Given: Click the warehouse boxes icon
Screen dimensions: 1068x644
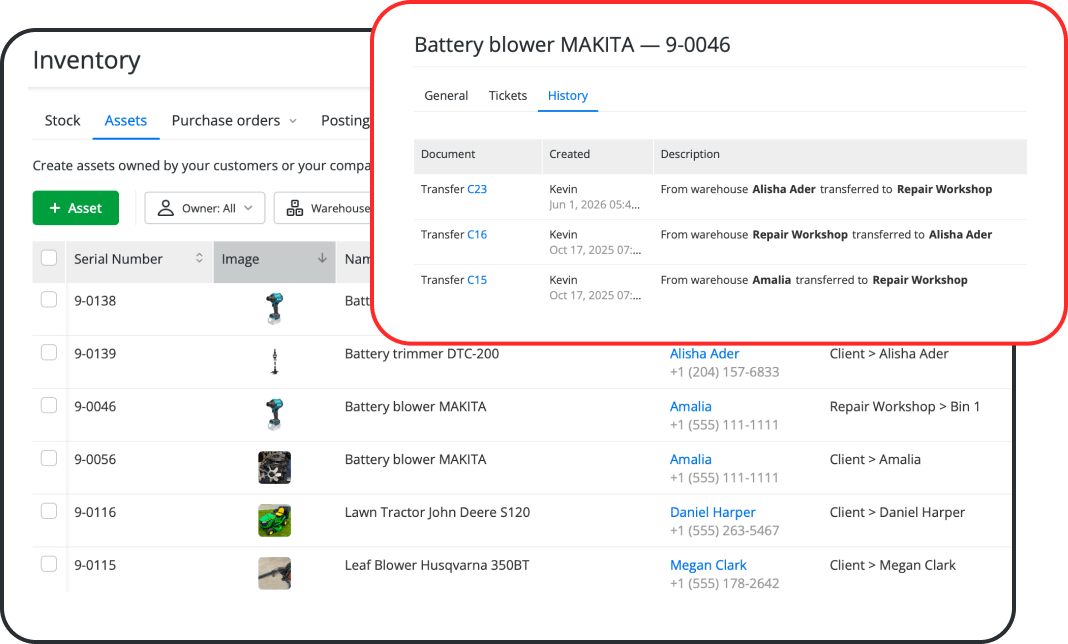Looking at the screenshot, I should (x=295, y=208).
